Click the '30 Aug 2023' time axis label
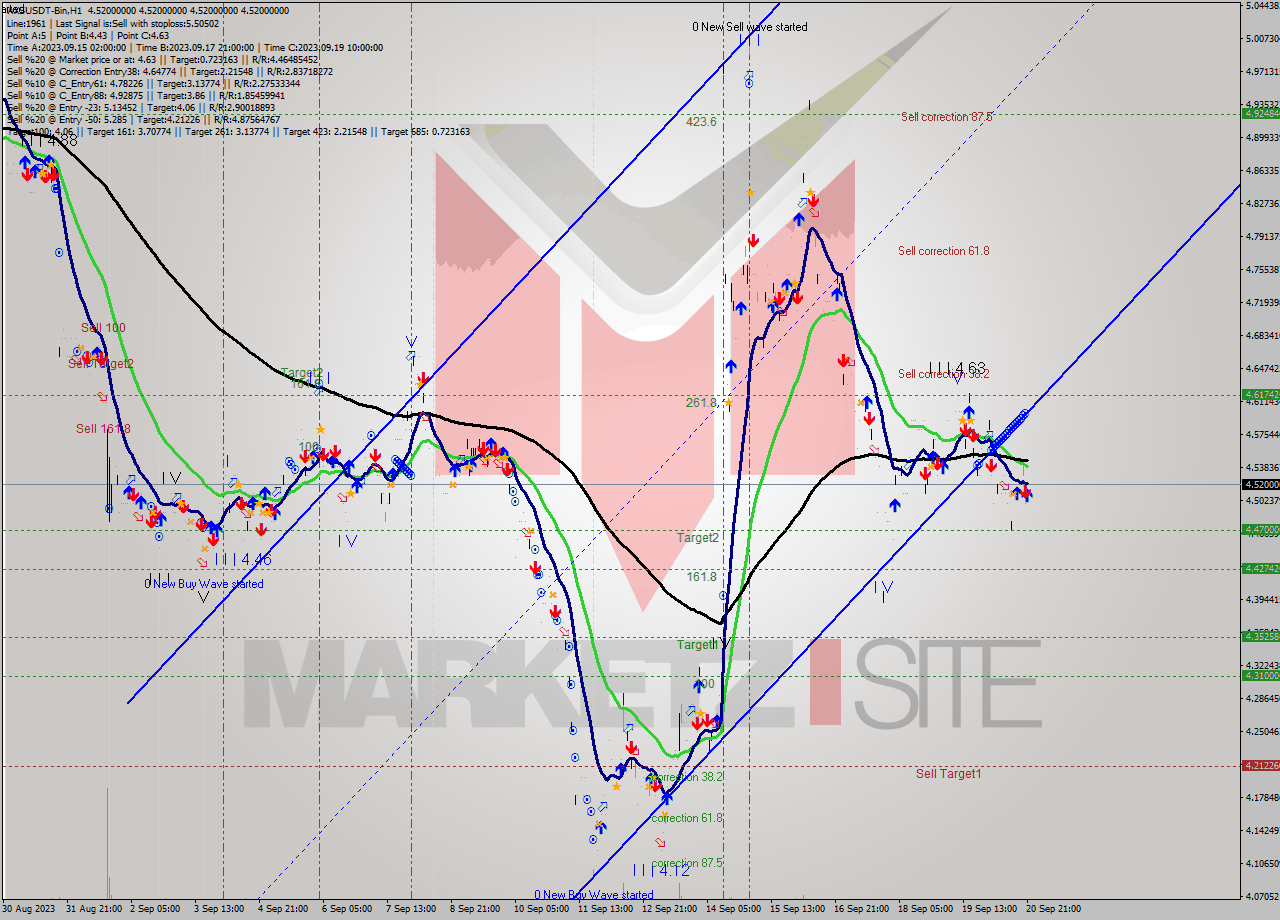 (x=27, y=909)
